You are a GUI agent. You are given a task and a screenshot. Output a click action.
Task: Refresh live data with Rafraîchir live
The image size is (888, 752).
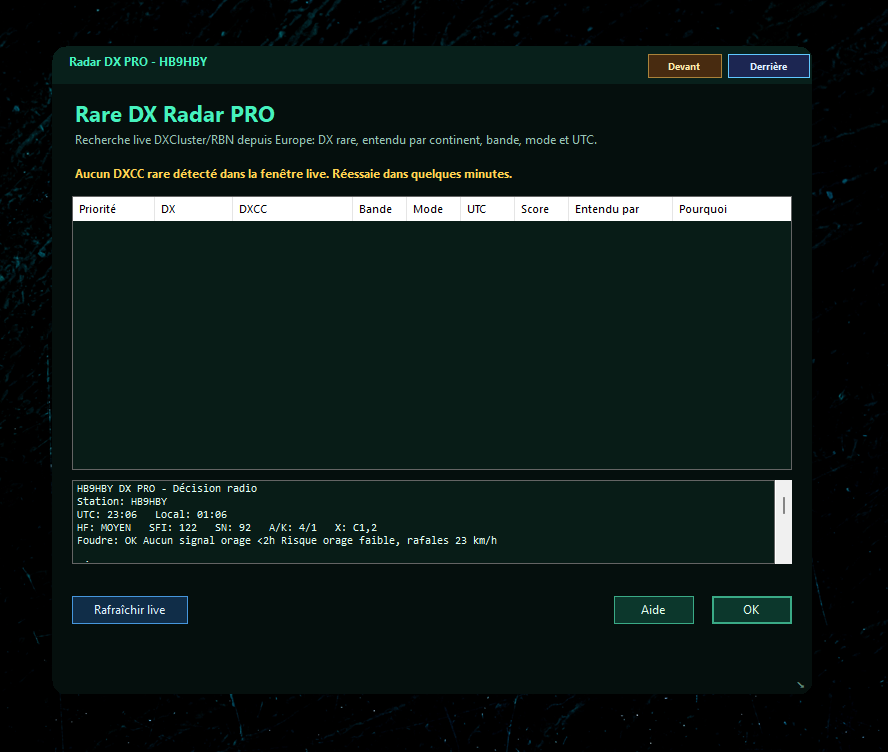pos(130,610)
